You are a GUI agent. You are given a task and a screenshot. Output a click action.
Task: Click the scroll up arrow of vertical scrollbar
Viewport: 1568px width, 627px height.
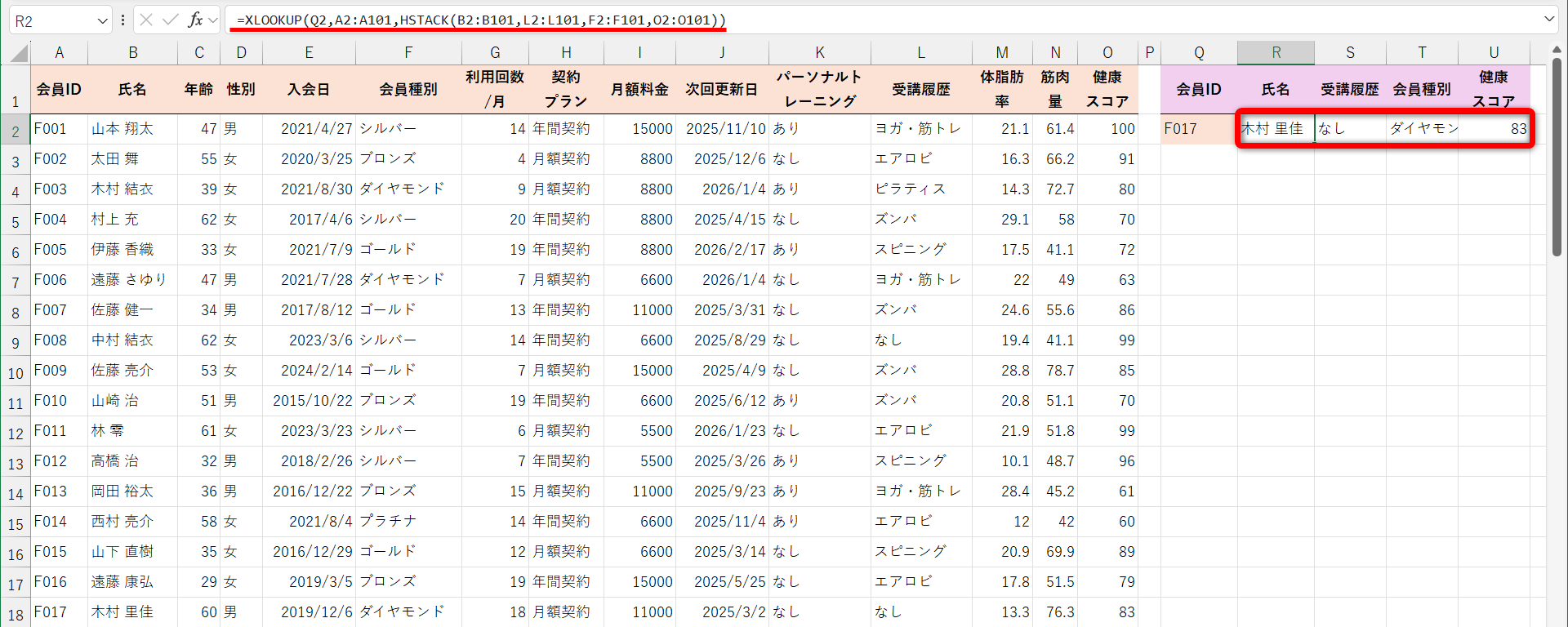click(x=1557, y=49)
